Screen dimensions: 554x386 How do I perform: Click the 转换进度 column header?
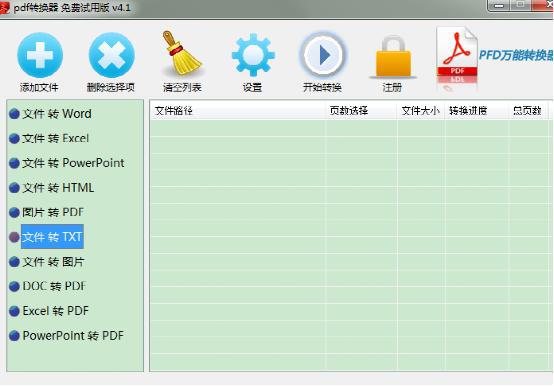pos(476,111)
